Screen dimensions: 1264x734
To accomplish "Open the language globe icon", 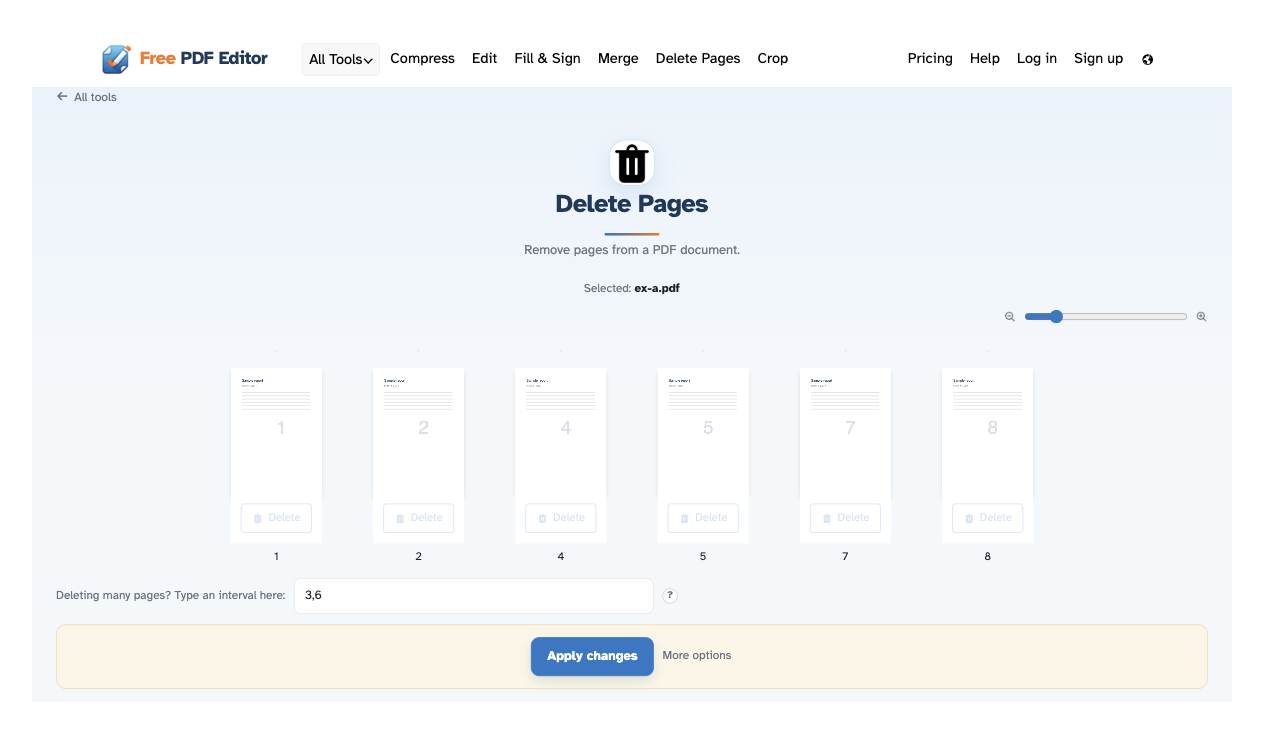I will (x=1147, y=59).
